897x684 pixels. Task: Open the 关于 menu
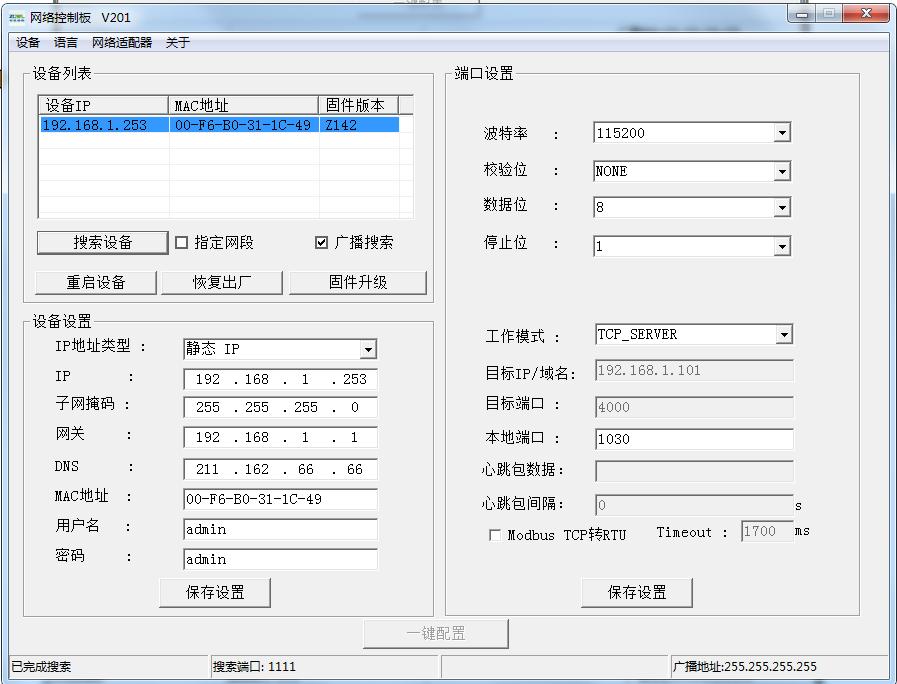coord(180,42)
